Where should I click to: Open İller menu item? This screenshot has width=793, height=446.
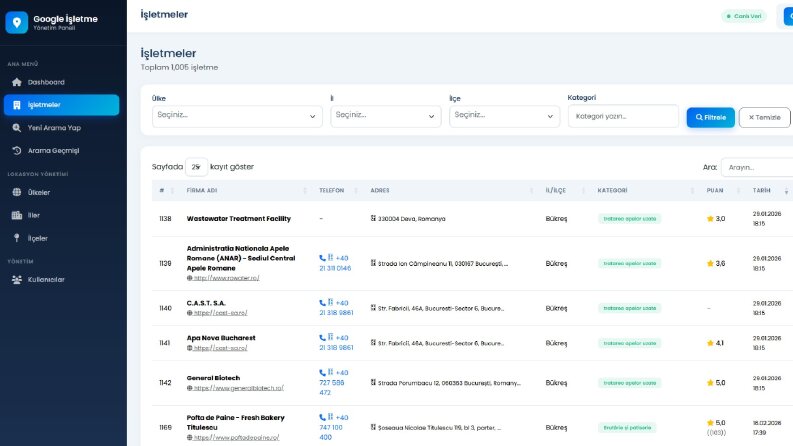62,215
